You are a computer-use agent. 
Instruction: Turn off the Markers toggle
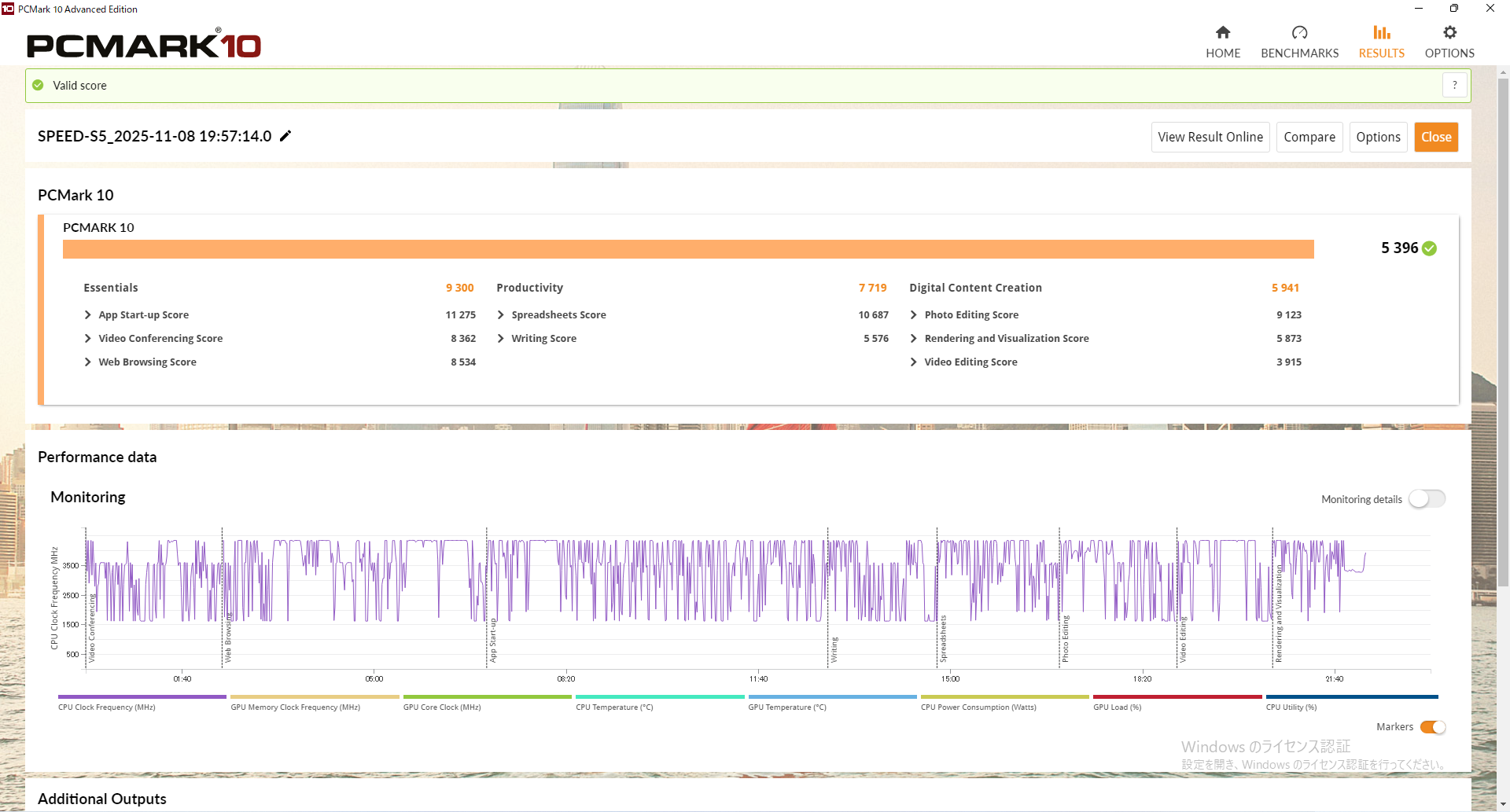[x=1432, y=727]
